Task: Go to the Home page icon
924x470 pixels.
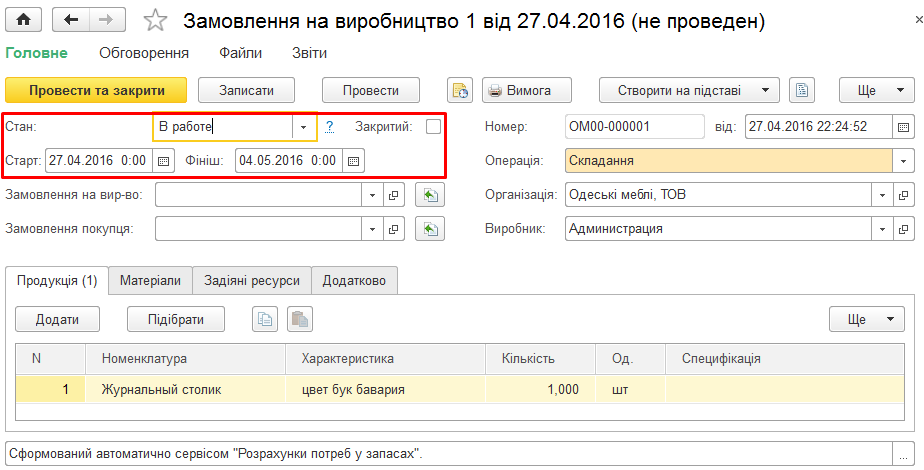Action: [x=24, y=21]
